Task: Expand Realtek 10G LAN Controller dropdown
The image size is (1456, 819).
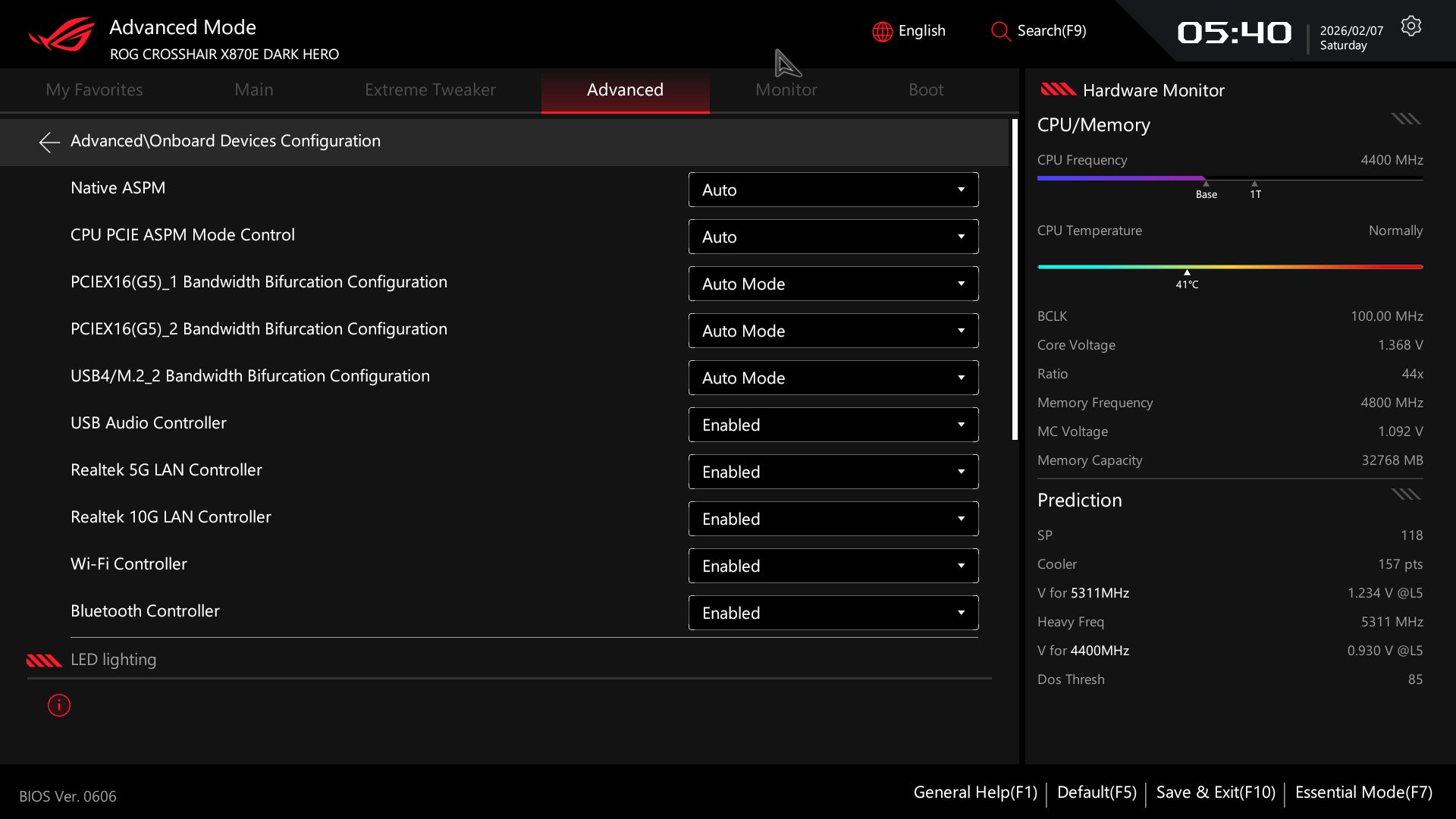Action: (833, 519)
